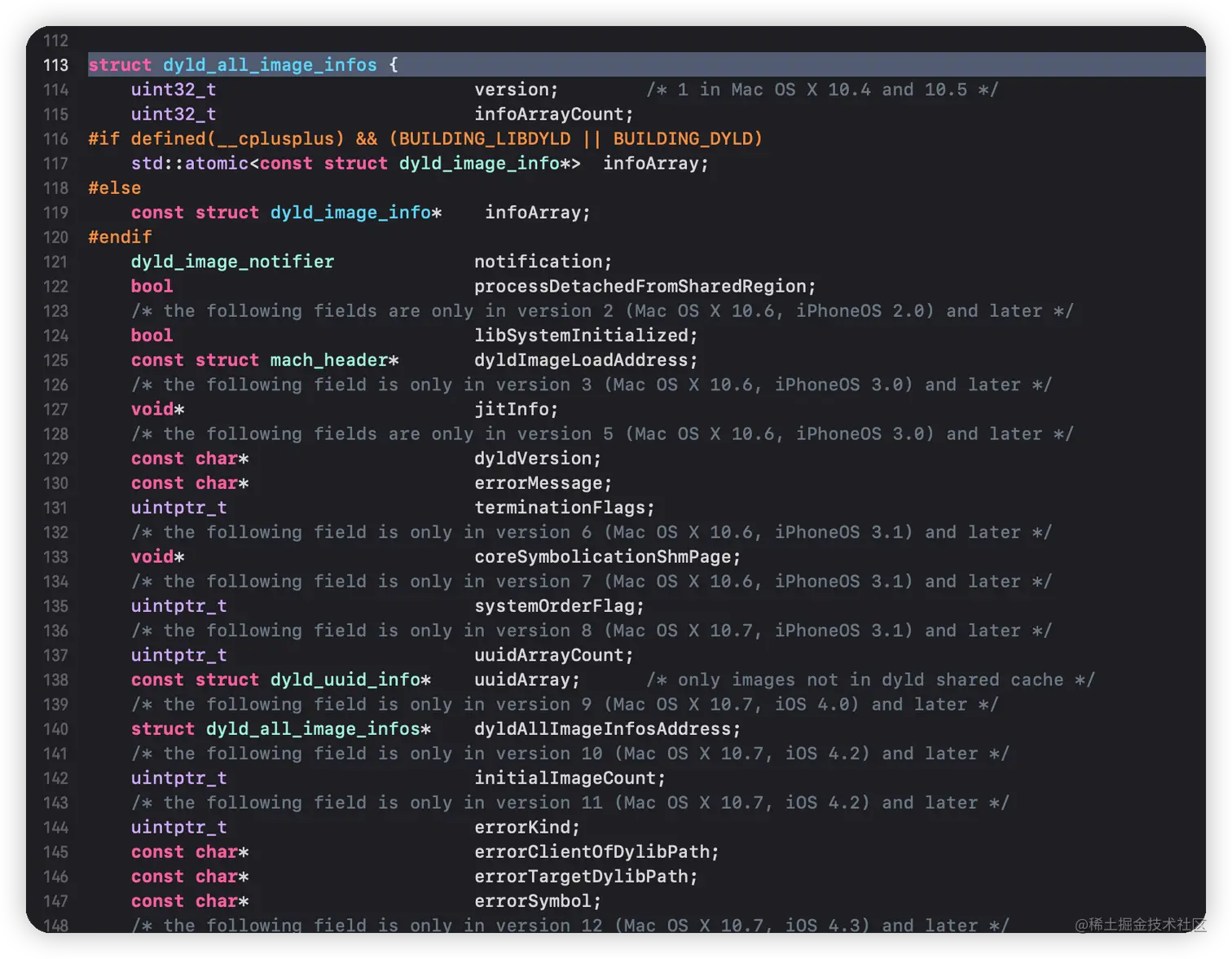Click line number 113 in the gutter
The width and height of the screenshot is (1232, 959).
point(56,65)
